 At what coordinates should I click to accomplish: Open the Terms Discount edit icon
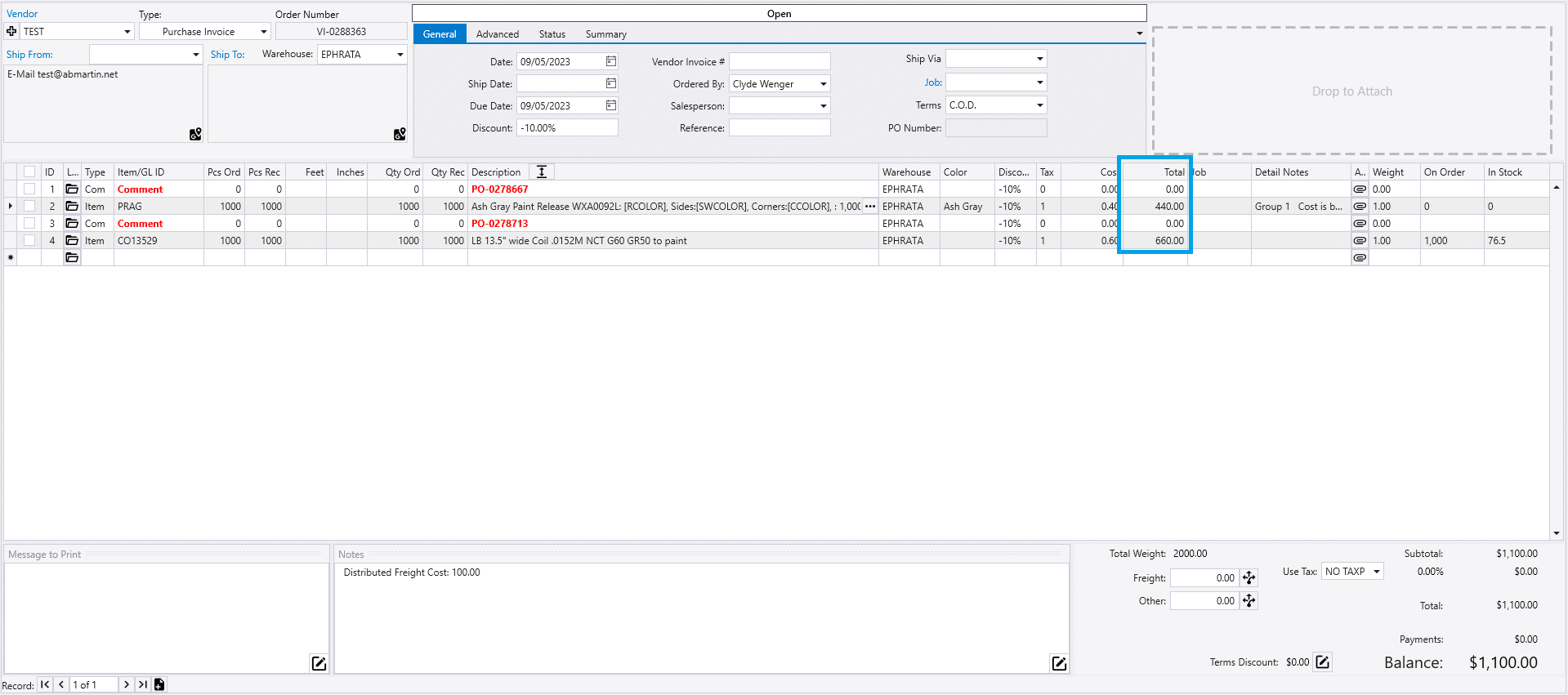1322,662
